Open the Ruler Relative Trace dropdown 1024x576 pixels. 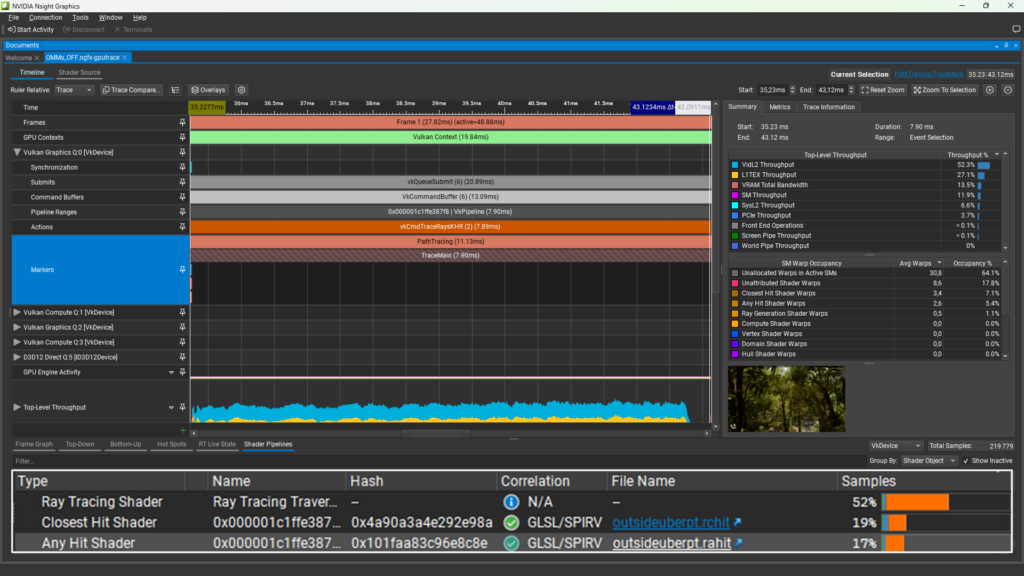coord(74,90)
